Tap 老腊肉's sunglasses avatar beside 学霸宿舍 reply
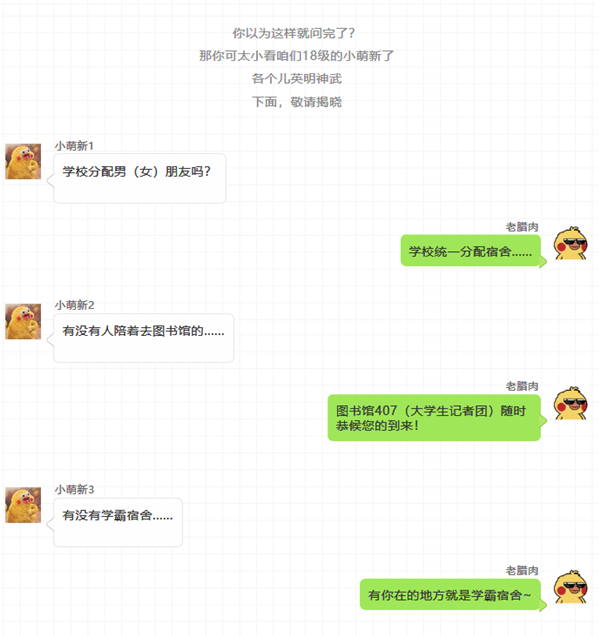The image size is (600, 636). [x=571, y=587]
